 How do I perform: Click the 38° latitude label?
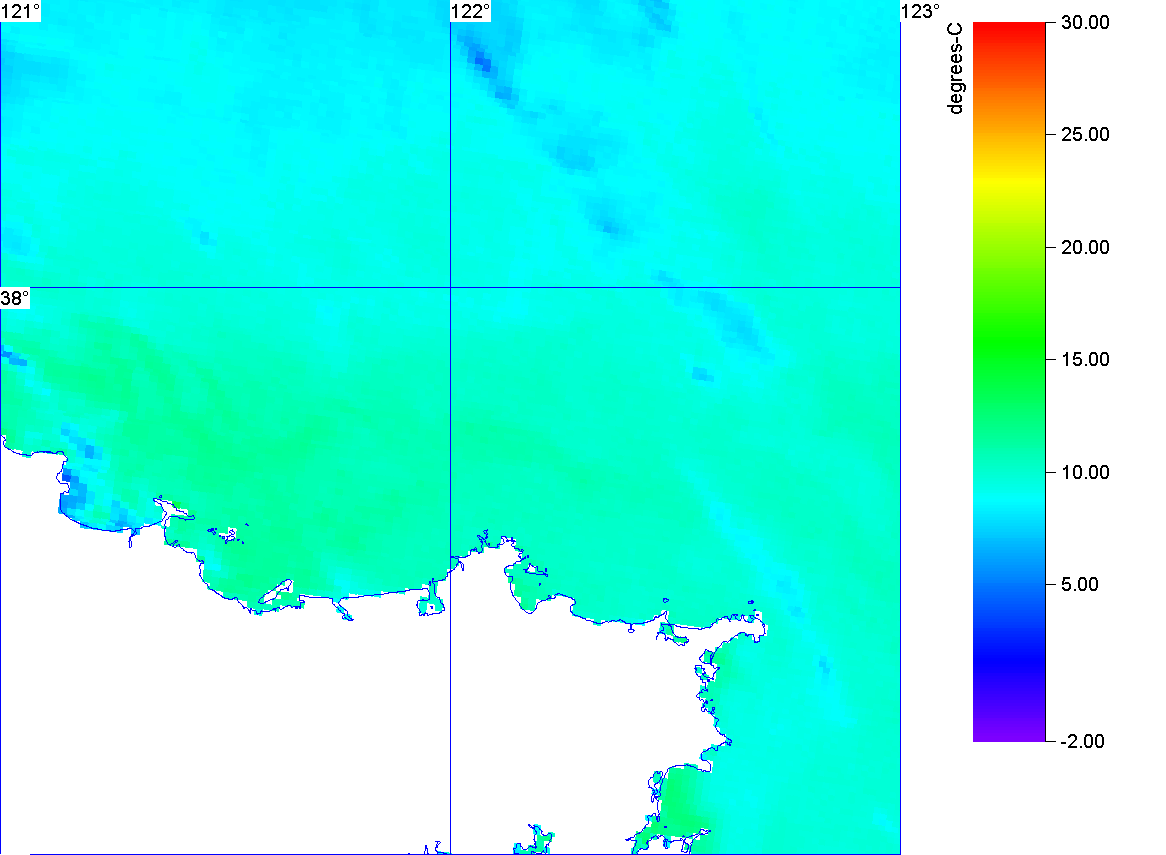pyautogui.click(x=15, y=299)
